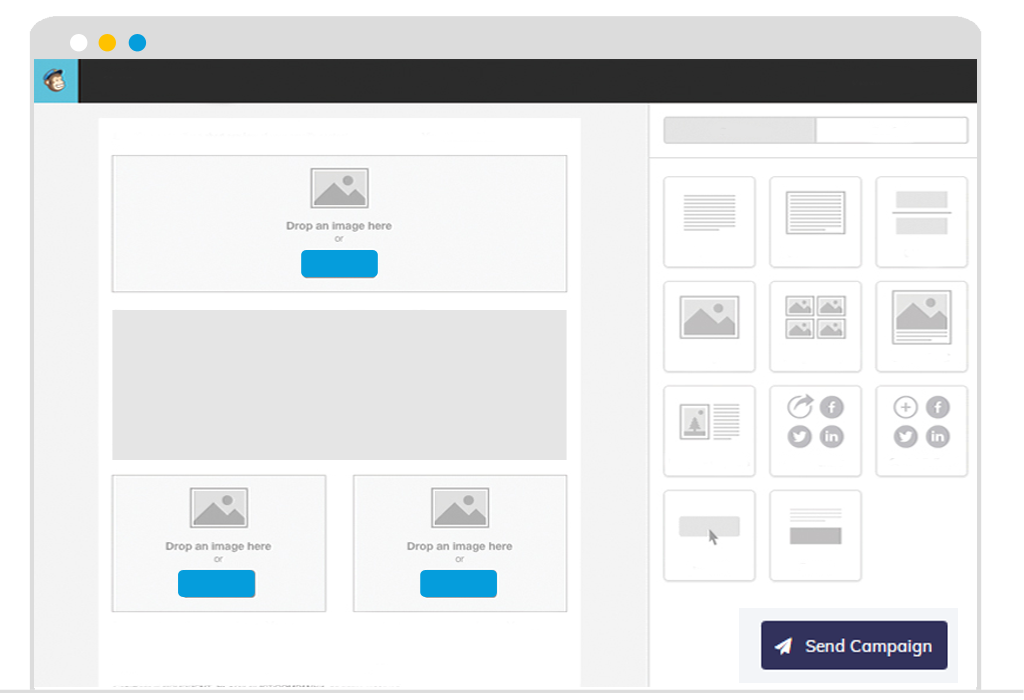
Task: Click blue browse button in bottom-left image block
Action: coord(216,584)
